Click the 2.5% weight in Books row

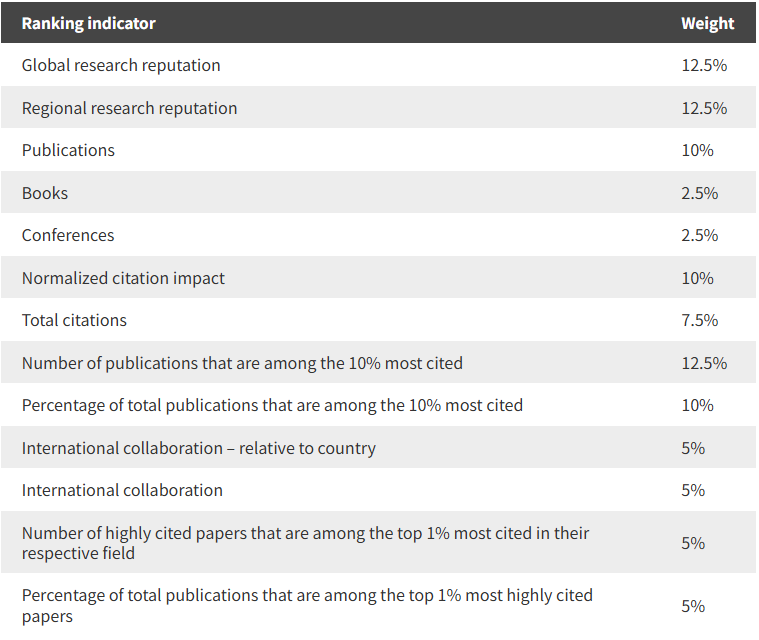coord(699,193)
